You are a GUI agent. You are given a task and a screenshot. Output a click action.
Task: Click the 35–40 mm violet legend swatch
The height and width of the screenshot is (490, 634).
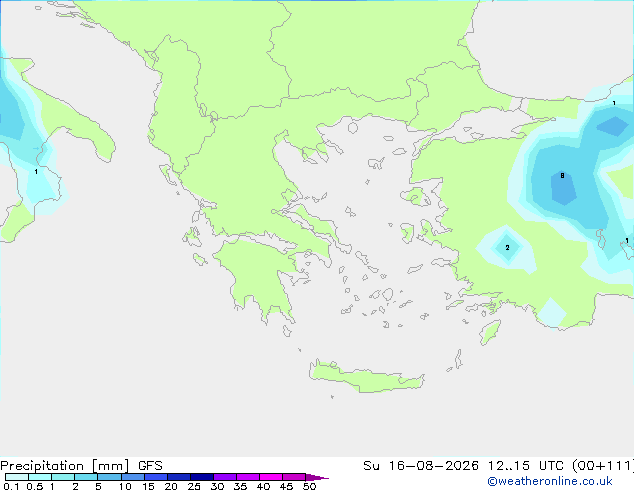tap(248, 477)
